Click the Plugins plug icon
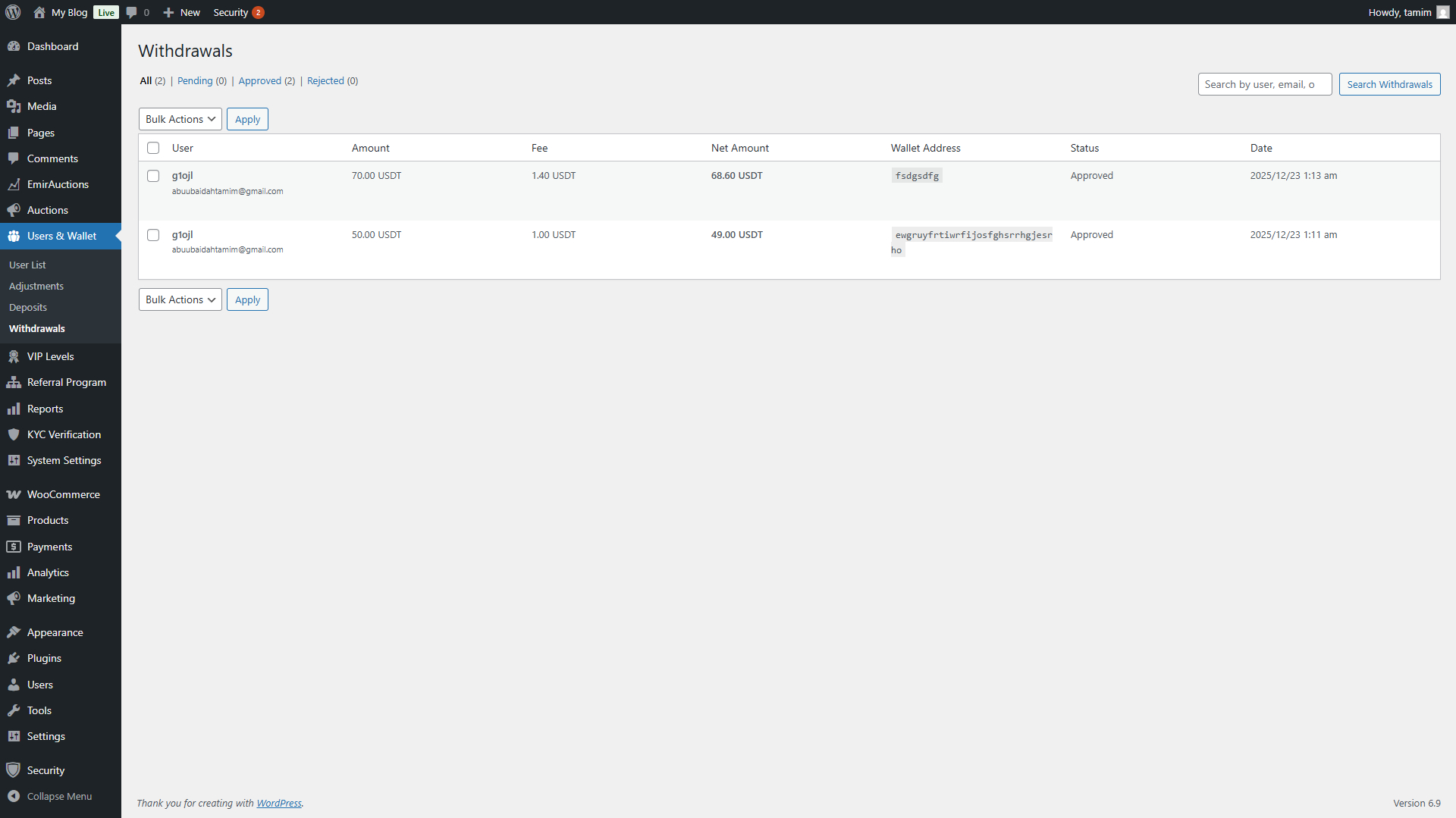 tap(14, 658)
